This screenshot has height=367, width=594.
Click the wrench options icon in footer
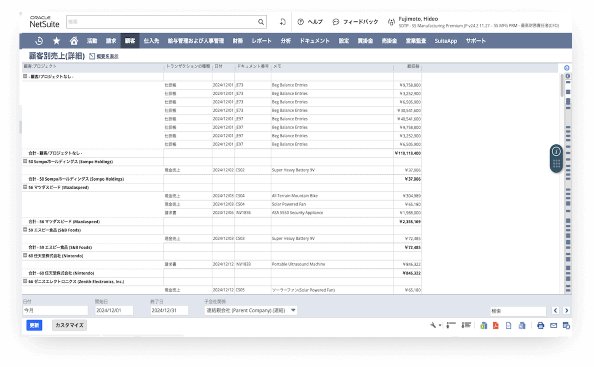coord(433,325)
